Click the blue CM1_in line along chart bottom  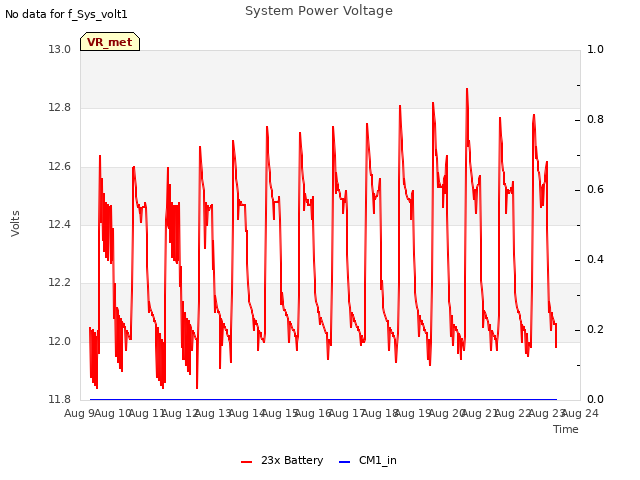pos(323,399)
